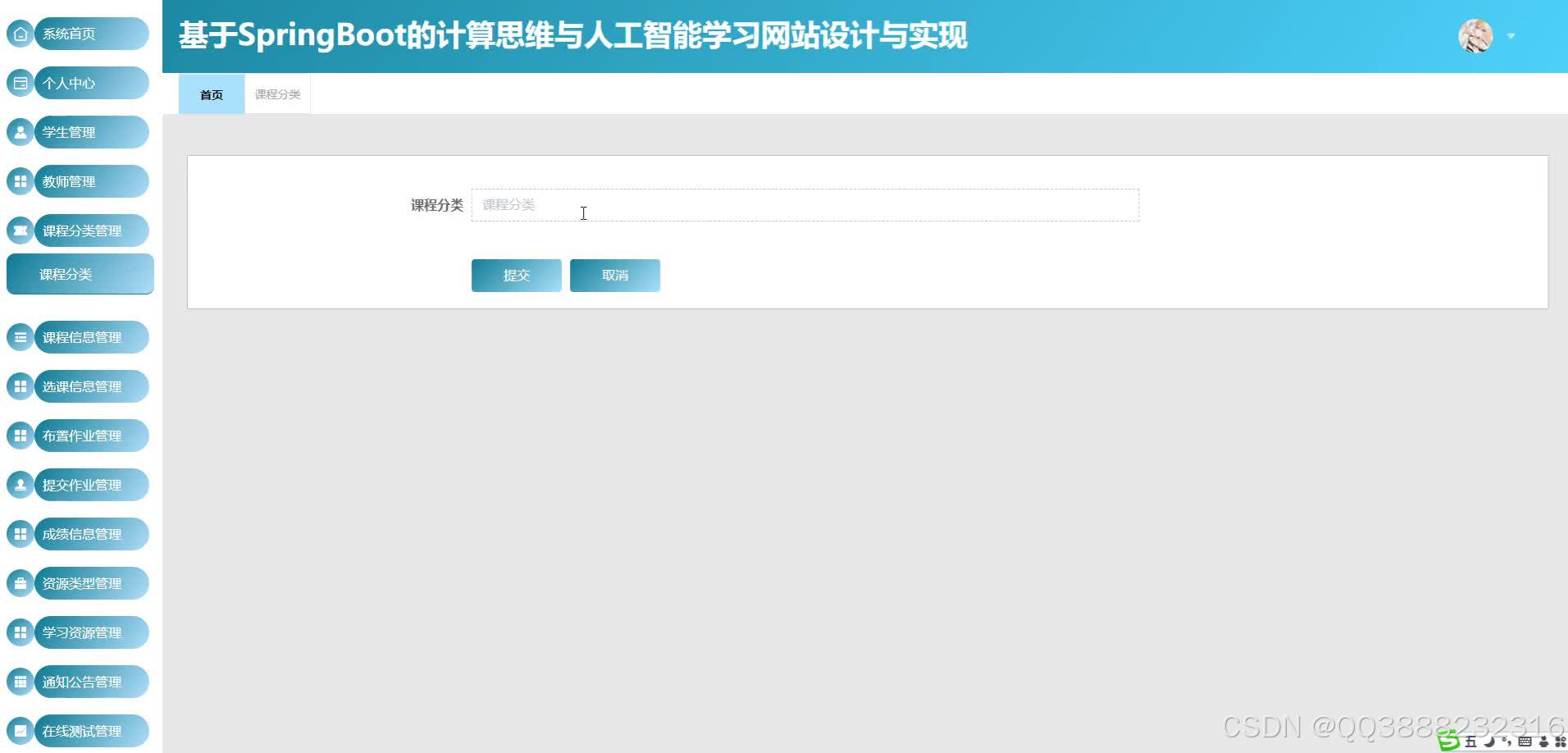Open 课程分类管理 from the sidebar icon
The width and height of the screenshot is (1568, 753).
[x=21, y=230]
